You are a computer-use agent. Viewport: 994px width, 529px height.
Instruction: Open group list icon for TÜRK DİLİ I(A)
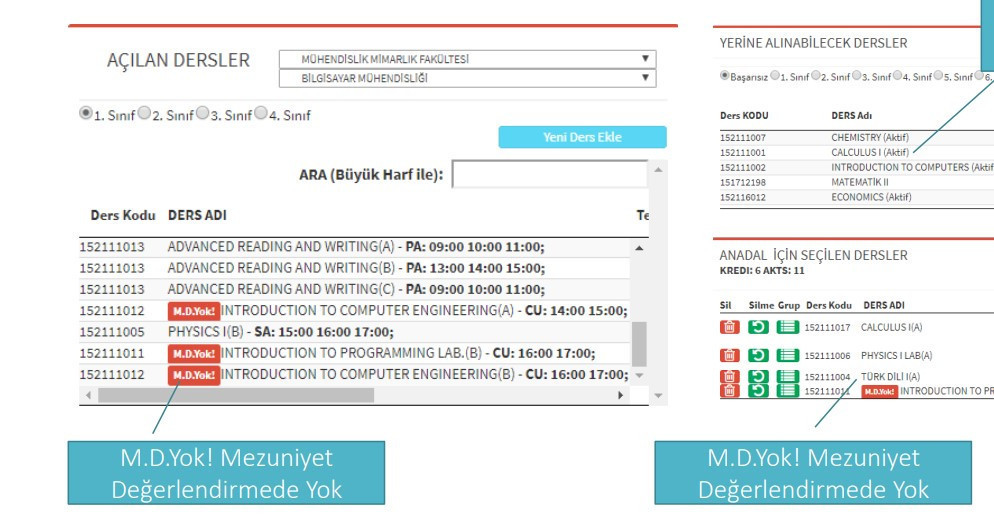[x=787, y=376]
